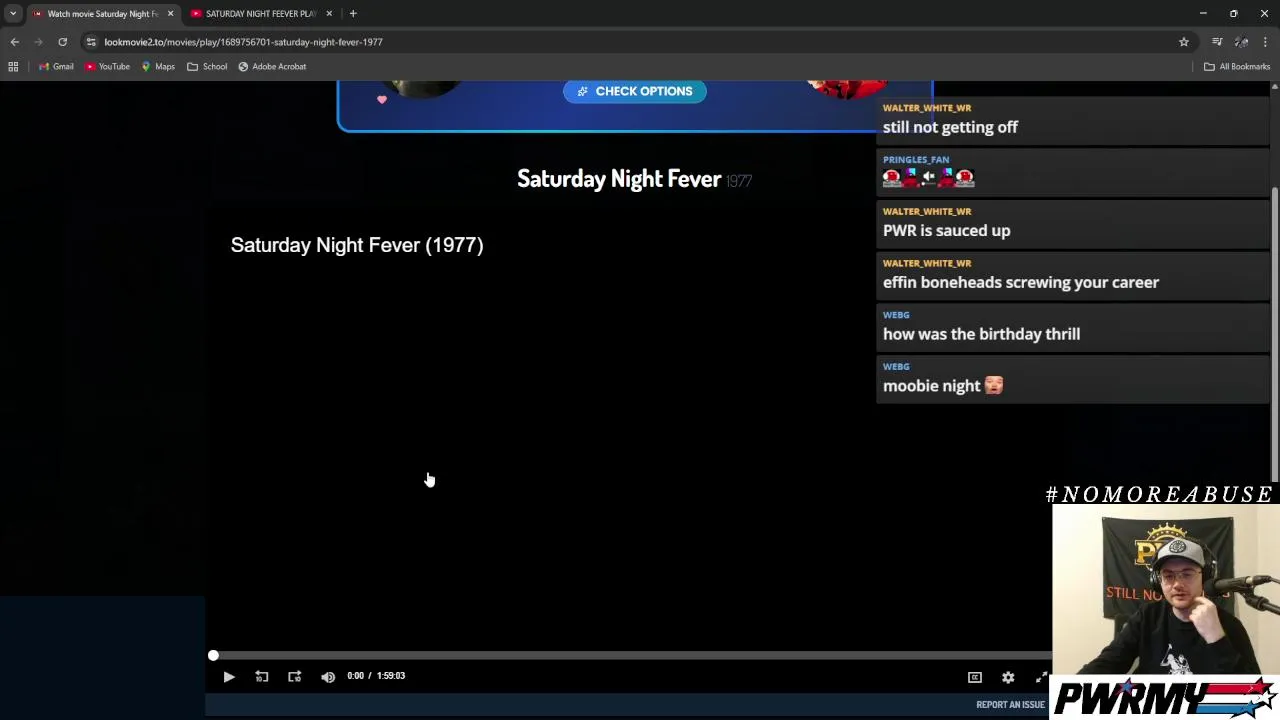Click the pink heart icon in banner
The height and width of the screenshot is (720, 1280).
(382, 99)
